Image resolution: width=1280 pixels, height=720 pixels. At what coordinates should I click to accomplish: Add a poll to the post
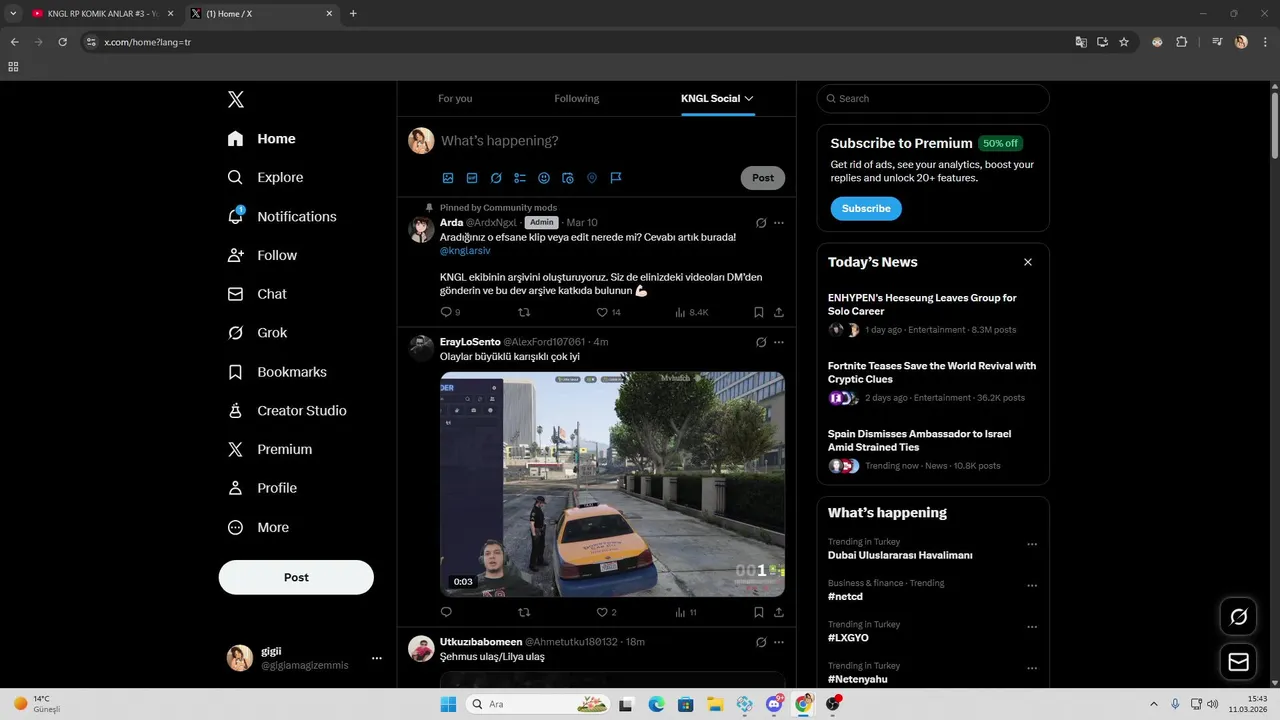click(x=520, y=178)
